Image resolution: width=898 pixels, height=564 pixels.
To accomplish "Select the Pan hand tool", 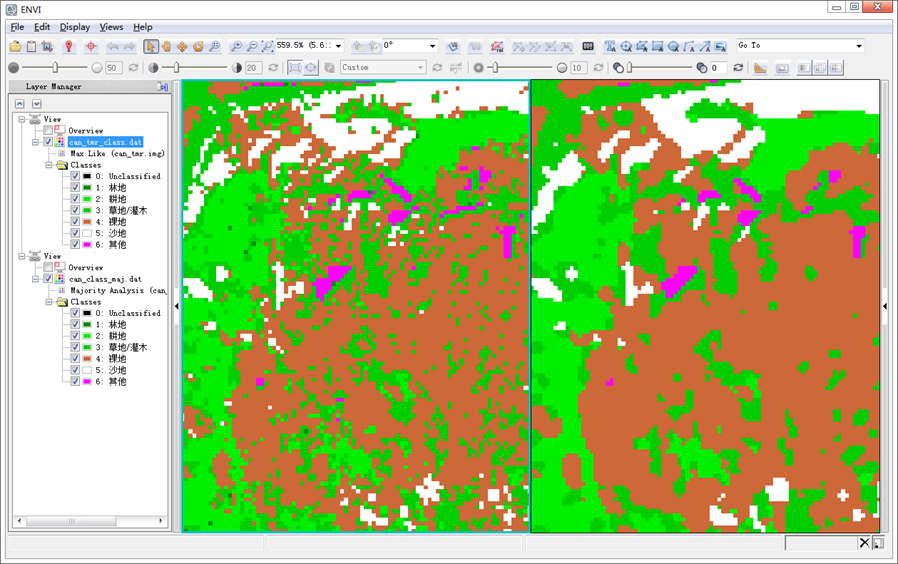I will (x=166, y=46).
